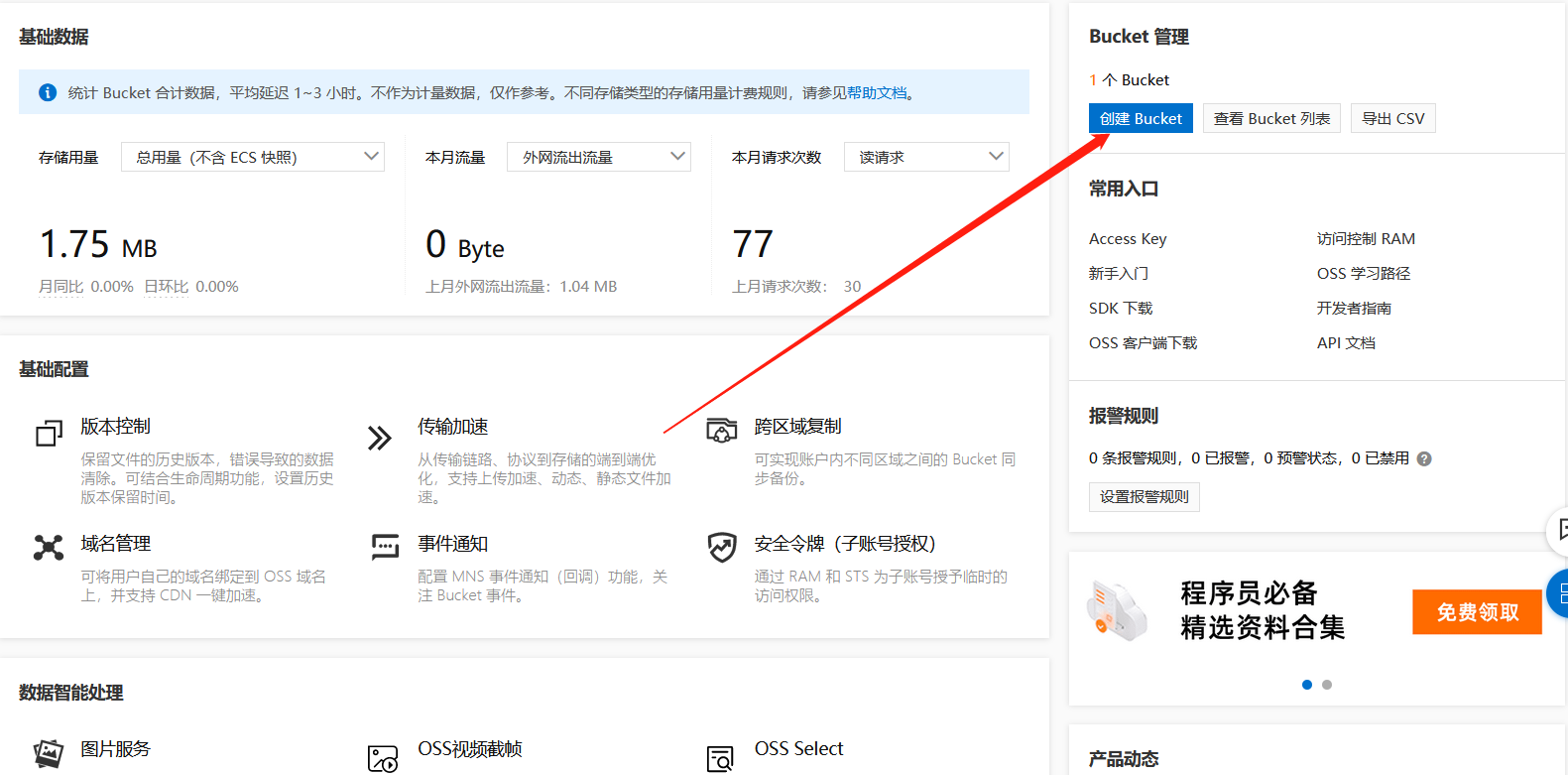Image resolution: width=1568 pixels, height=775 pixels.
Task: Open the 事件通知 title link
Action: pyautogui.click(x=452, y=544)
